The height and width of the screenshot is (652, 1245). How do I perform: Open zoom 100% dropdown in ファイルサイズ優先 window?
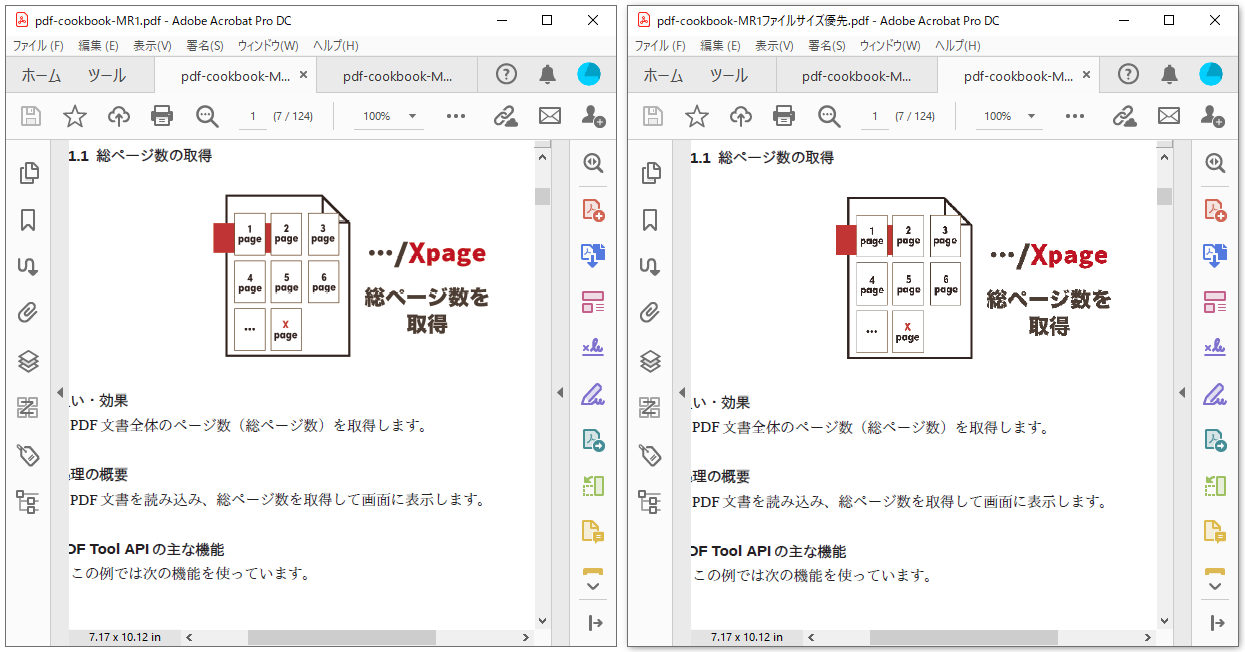click(x=1034, y=116)
